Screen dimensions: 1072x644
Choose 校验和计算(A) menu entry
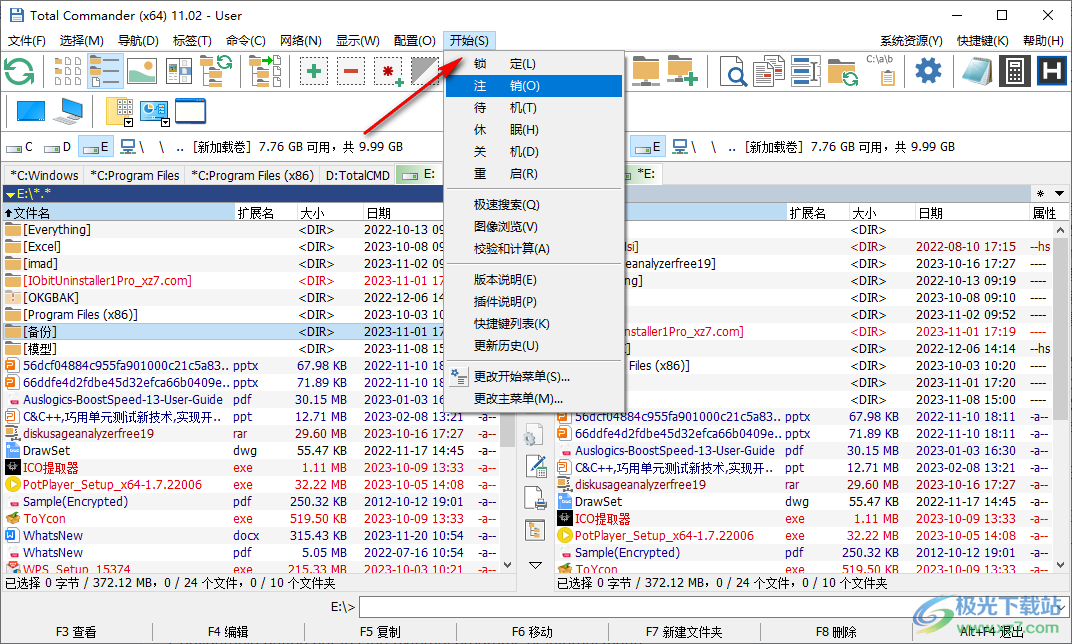[x=534, y=248]
